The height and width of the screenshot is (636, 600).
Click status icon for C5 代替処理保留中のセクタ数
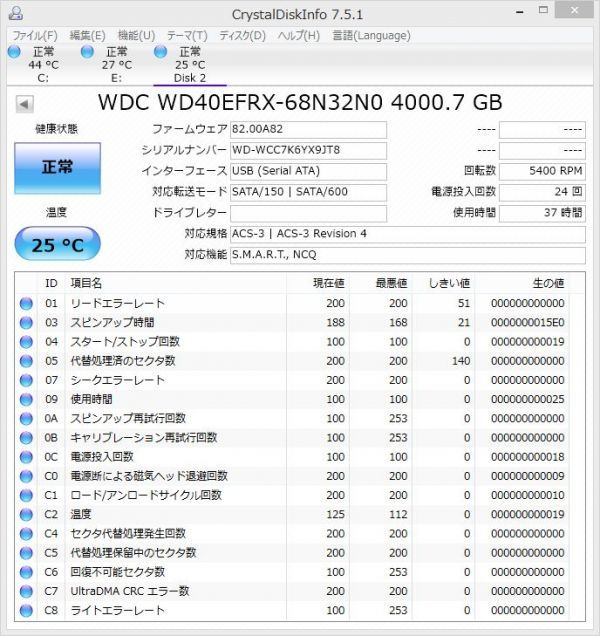26,553
